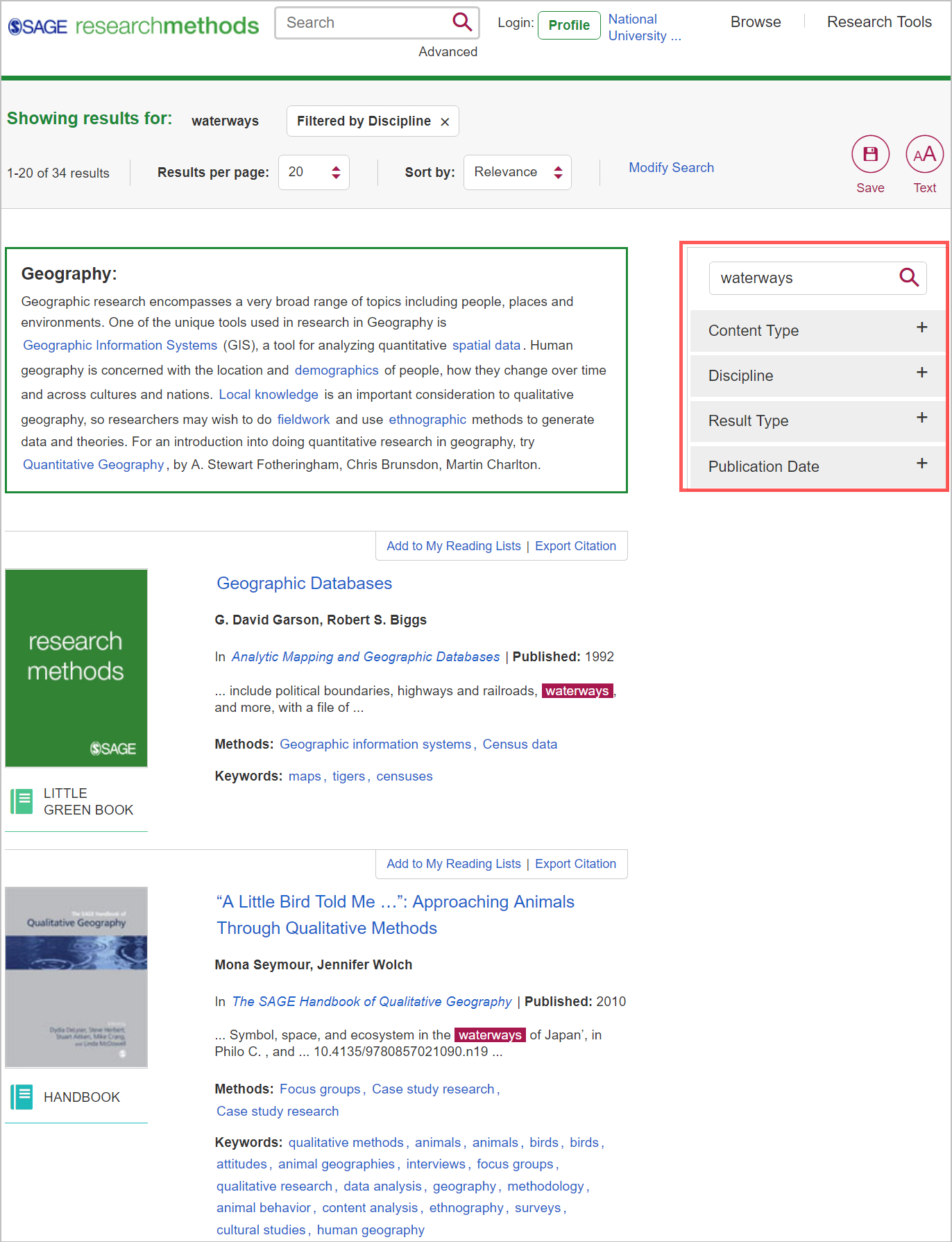
Task: Click the qualitative research keyword
Action: [x=274, y=1186]
